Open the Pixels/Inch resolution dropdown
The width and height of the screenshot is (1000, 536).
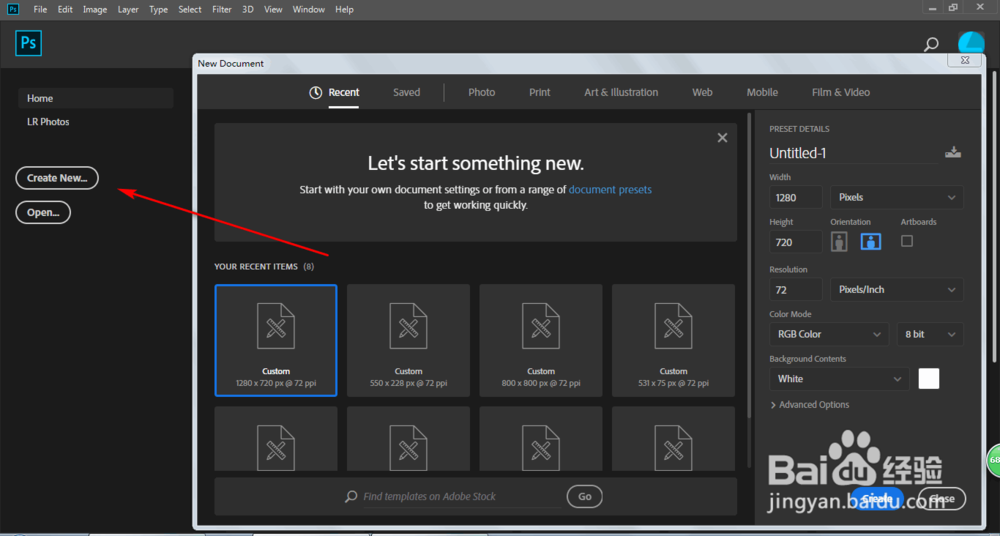pyautogui.click(x=897, y=290)
